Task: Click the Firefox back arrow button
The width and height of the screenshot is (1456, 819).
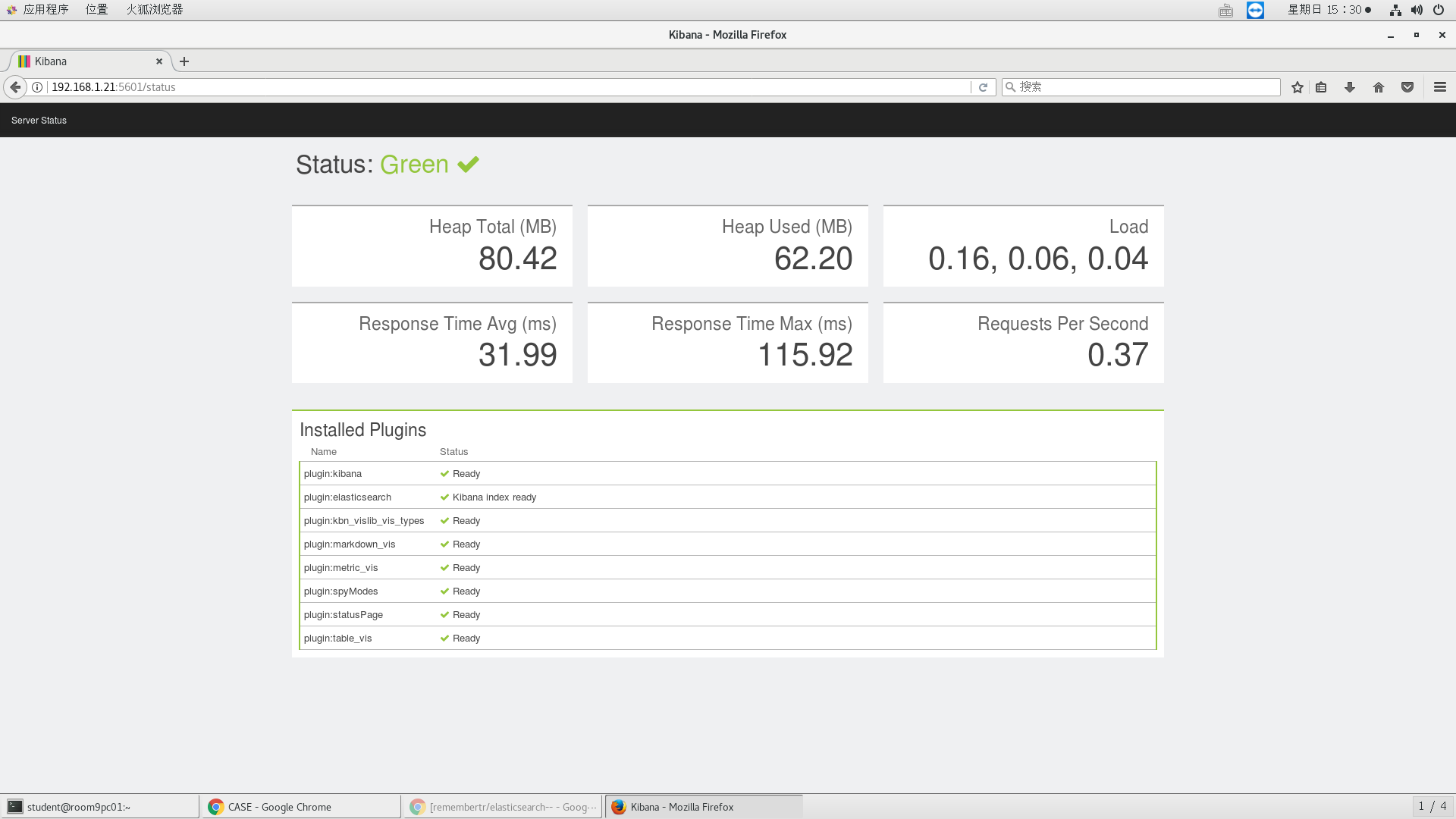Action: click(15, 87)
